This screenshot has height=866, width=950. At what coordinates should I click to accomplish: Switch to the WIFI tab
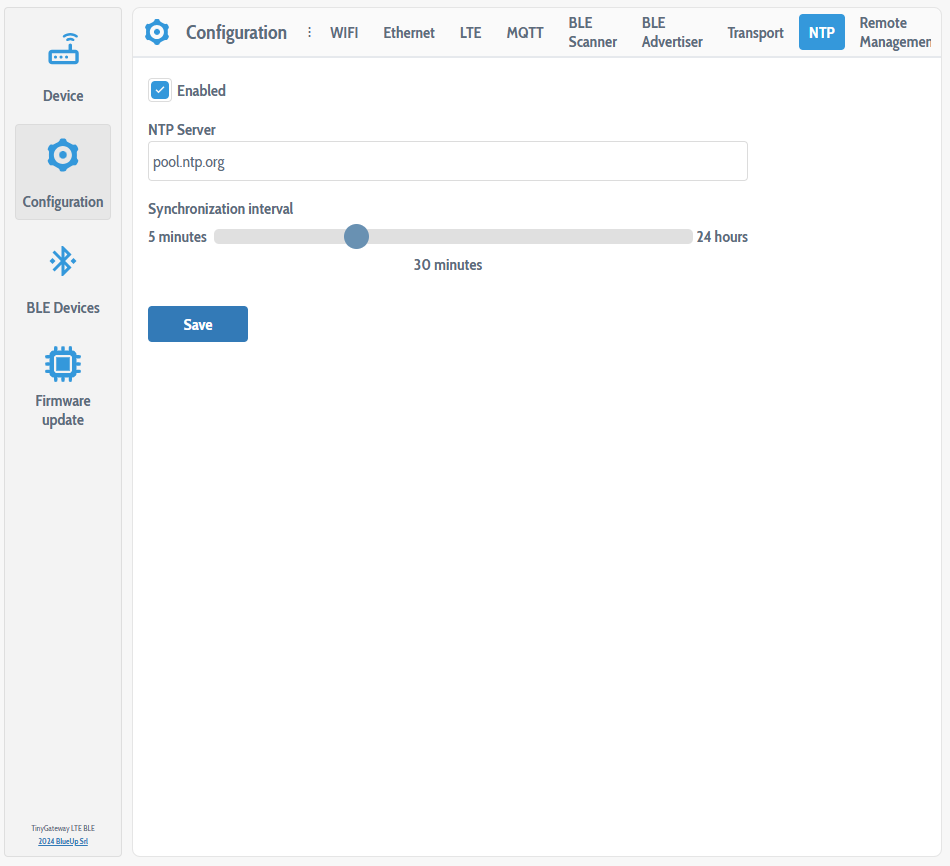point(344,33)
